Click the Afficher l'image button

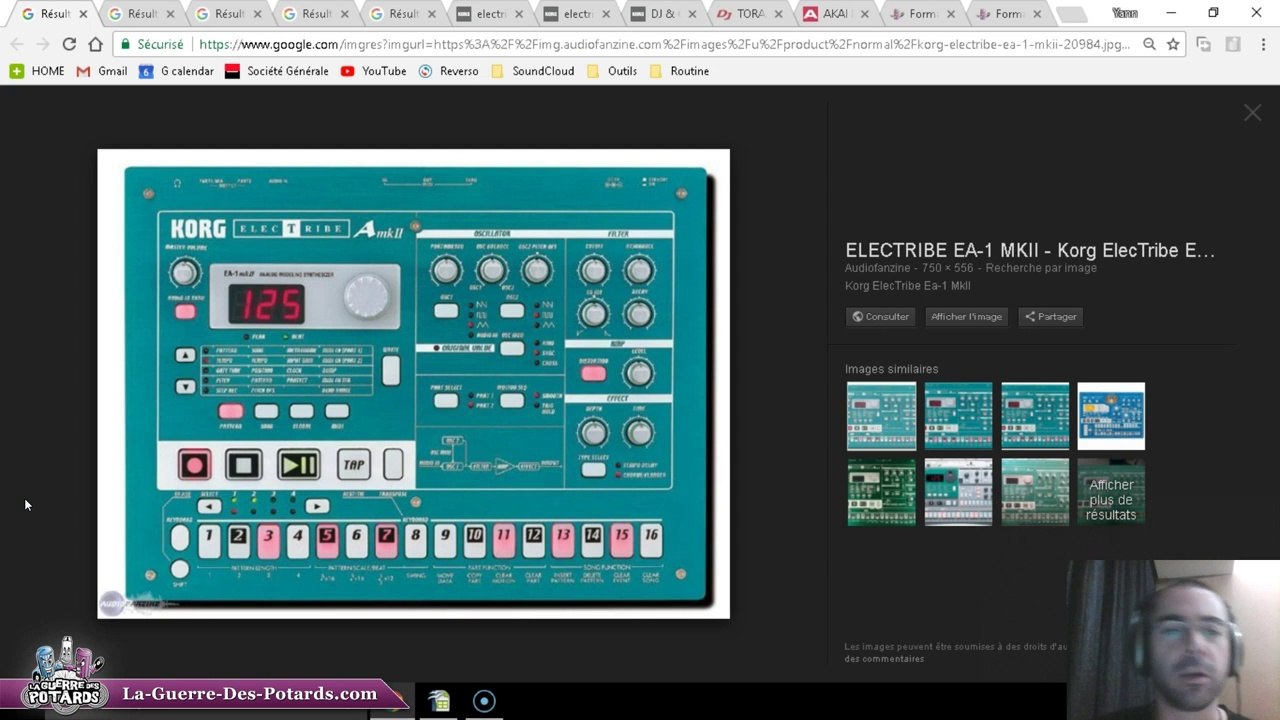tap(966, 316)
